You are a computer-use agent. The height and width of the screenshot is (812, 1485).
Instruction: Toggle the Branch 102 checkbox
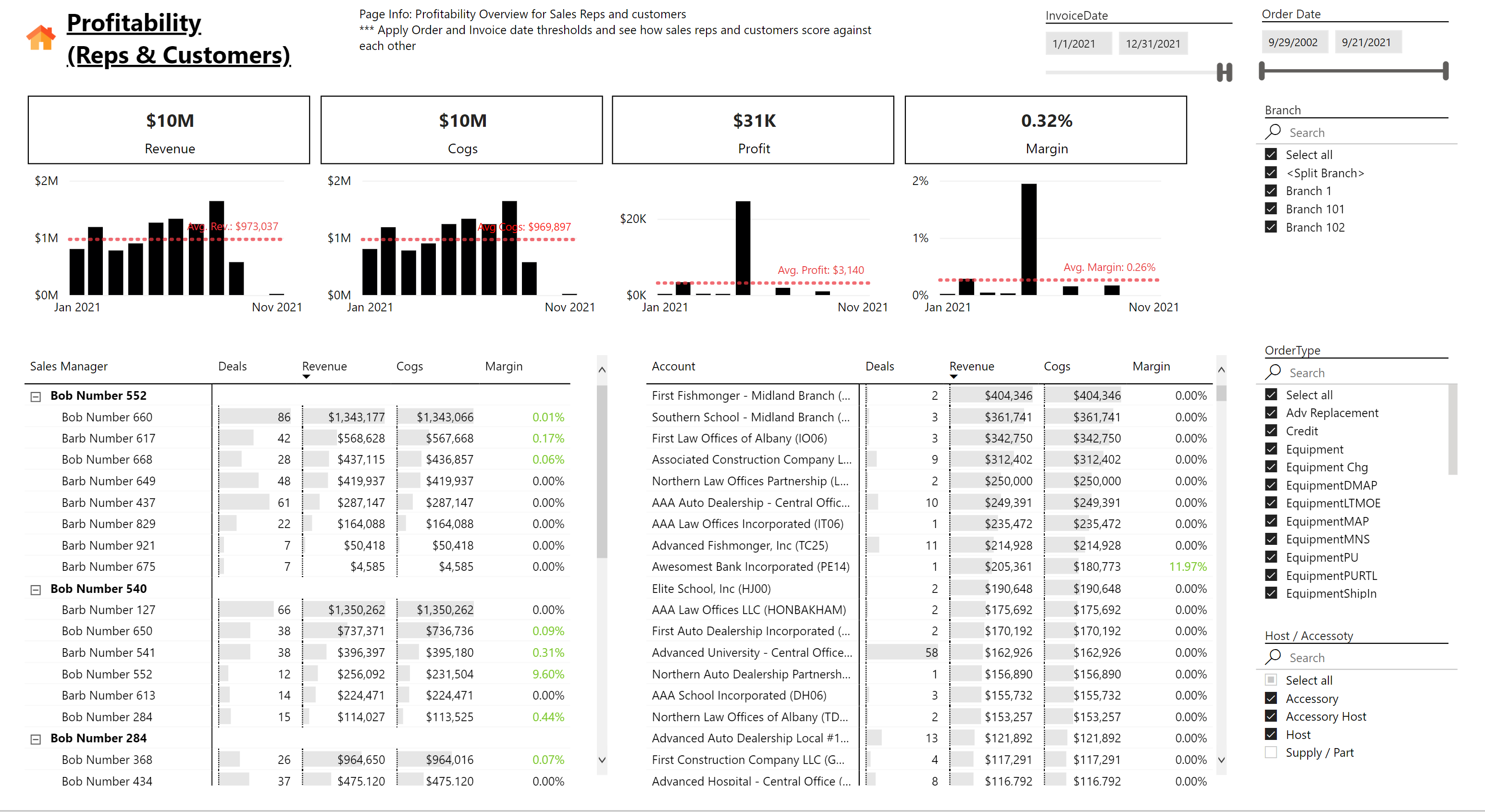(1271, 227)
